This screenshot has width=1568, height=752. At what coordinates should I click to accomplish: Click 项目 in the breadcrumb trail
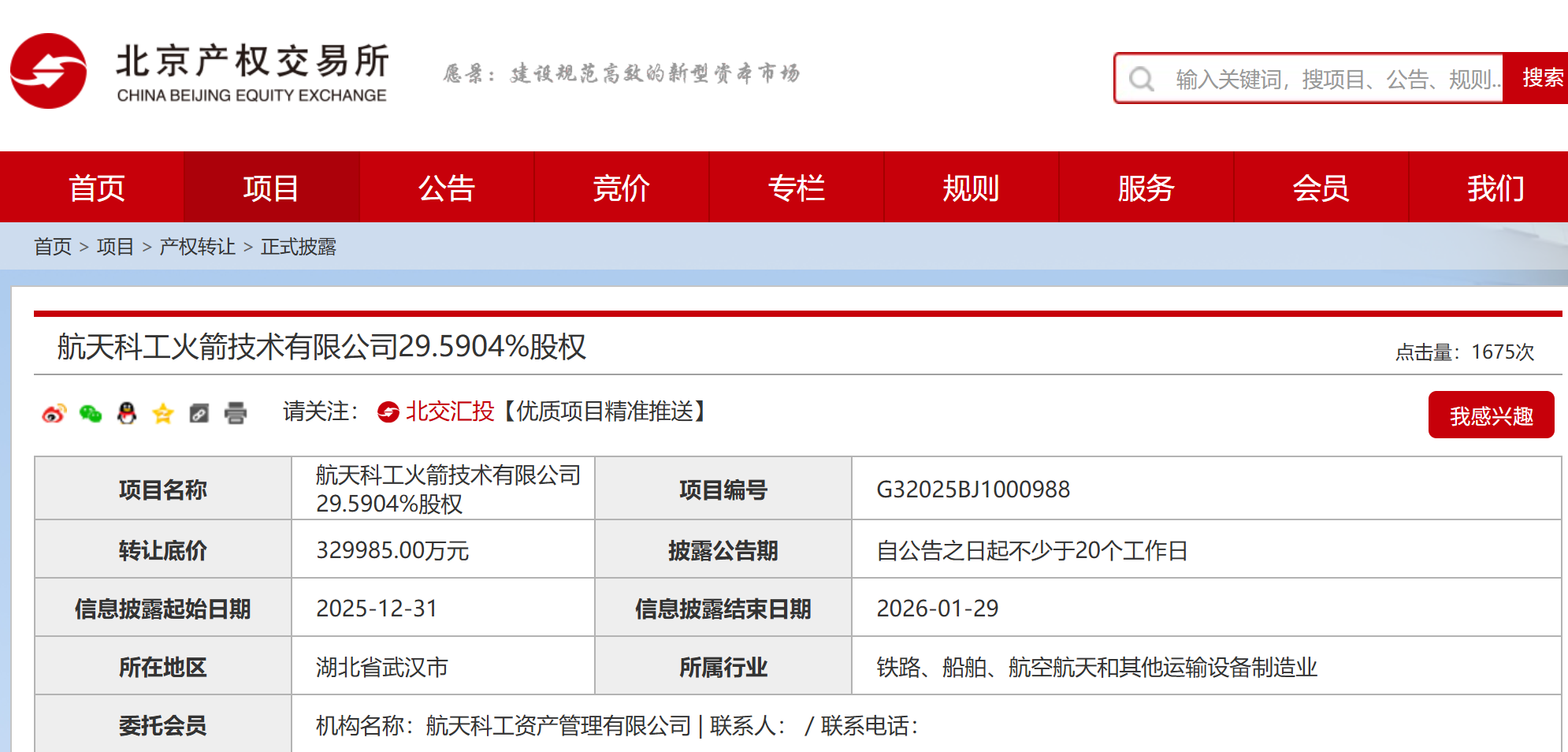coord(115,247)
